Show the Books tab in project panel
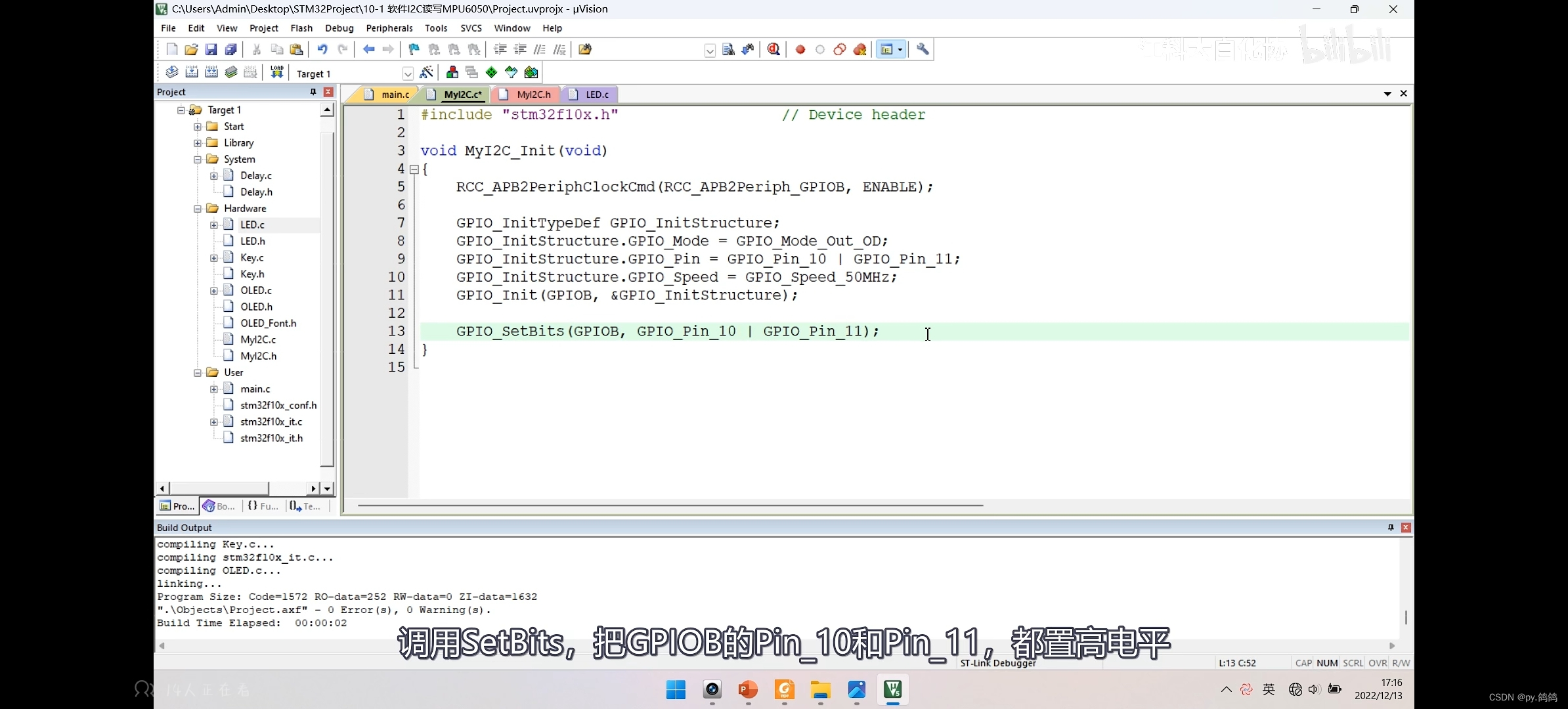Viewport: 1568px width, 709px height. (x=219, y=506)
